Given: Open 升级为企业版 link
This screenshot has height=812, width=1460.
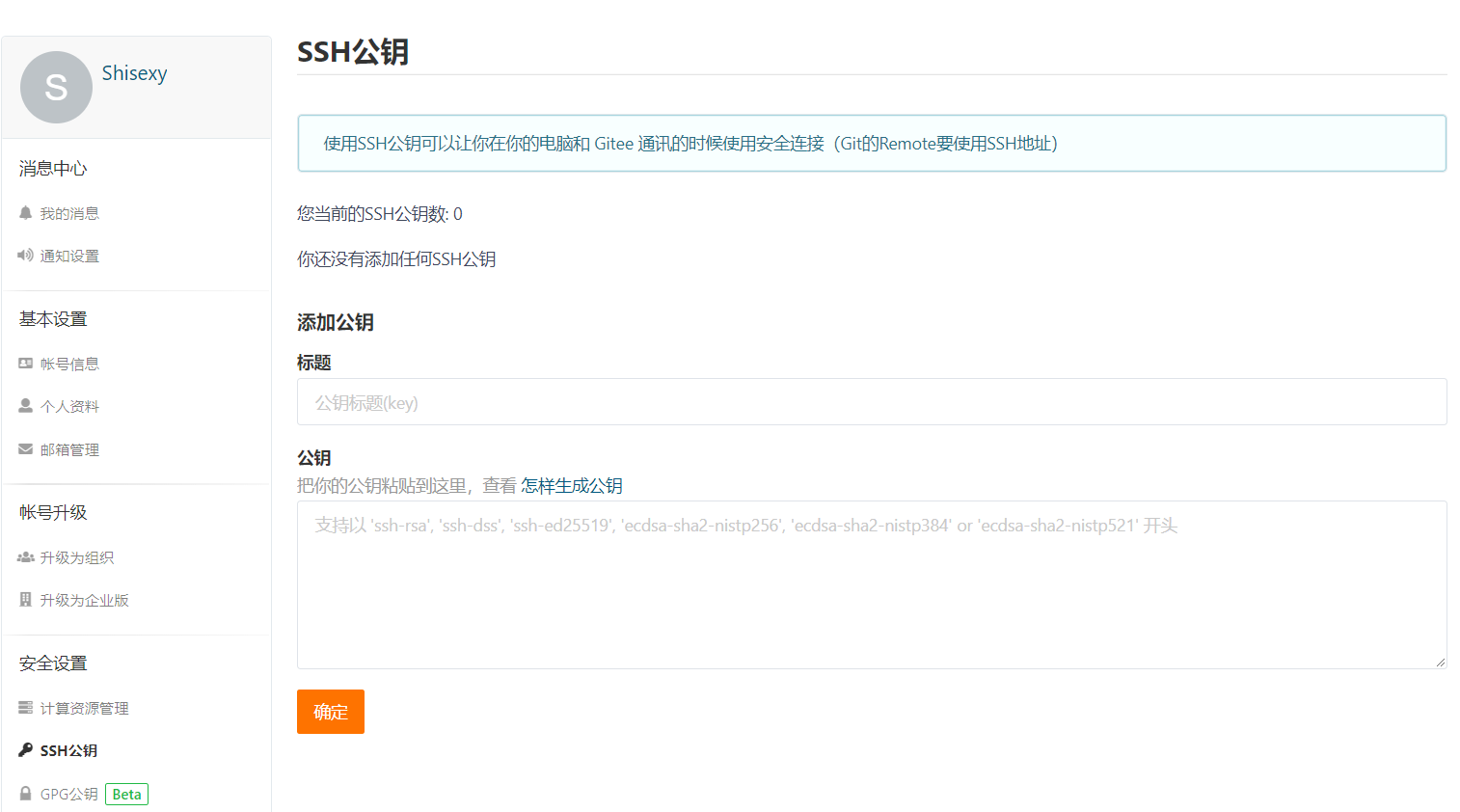Looking at the screenshot, I should (84, 600).
